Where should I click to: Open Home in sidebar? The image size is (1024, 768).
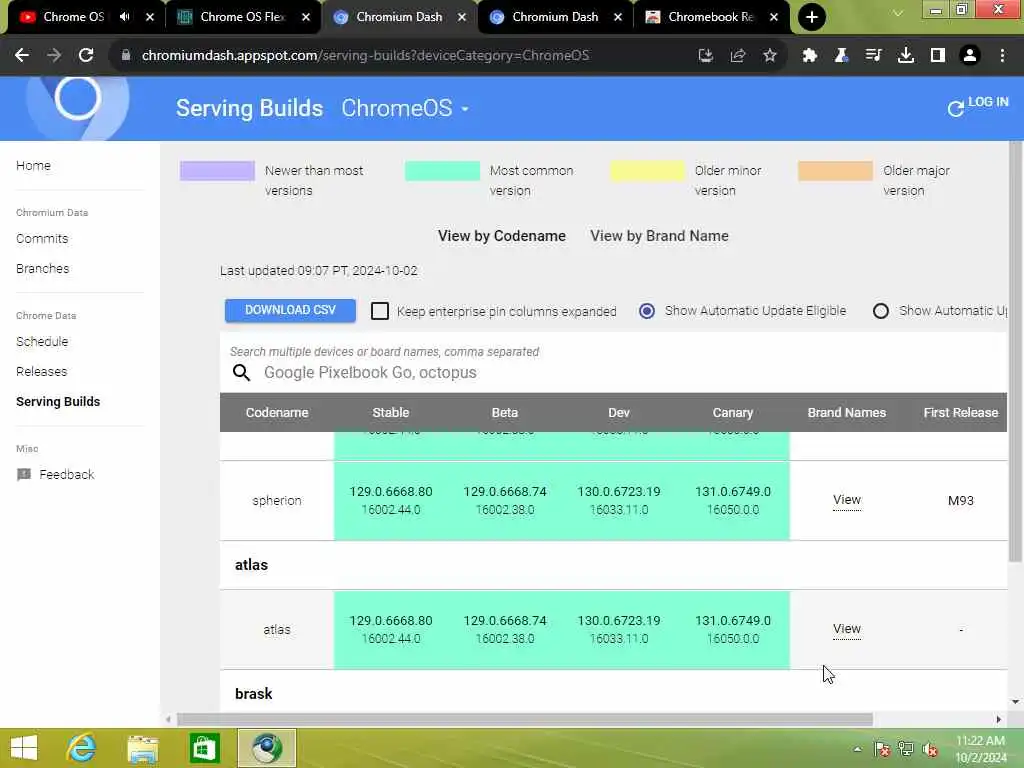click(x=33, y=166)
